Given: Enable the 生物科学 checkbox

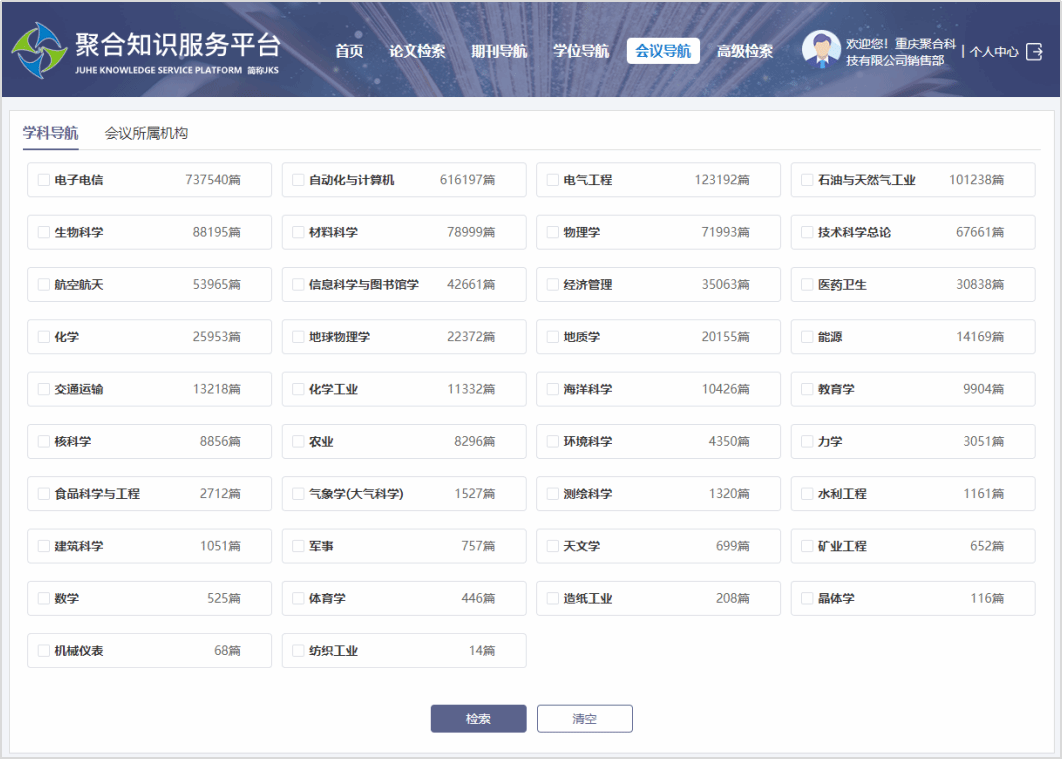Looking at the screenshot, I should pyautogui.click(x=43, y=232).
